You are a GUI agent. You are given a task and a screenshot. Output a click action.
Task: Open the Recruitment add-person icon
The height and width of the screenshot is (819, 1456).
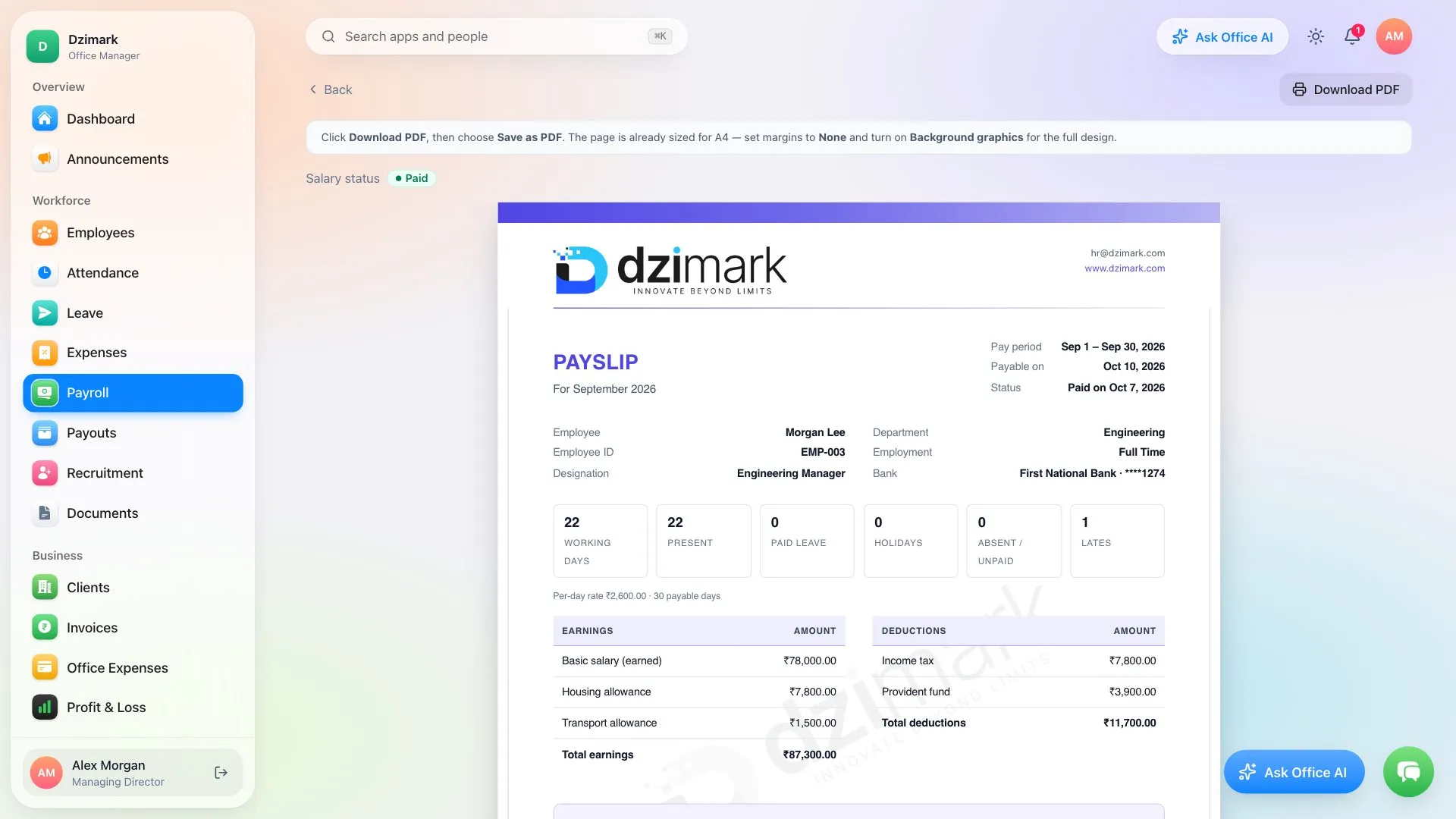tap(45, 473)
